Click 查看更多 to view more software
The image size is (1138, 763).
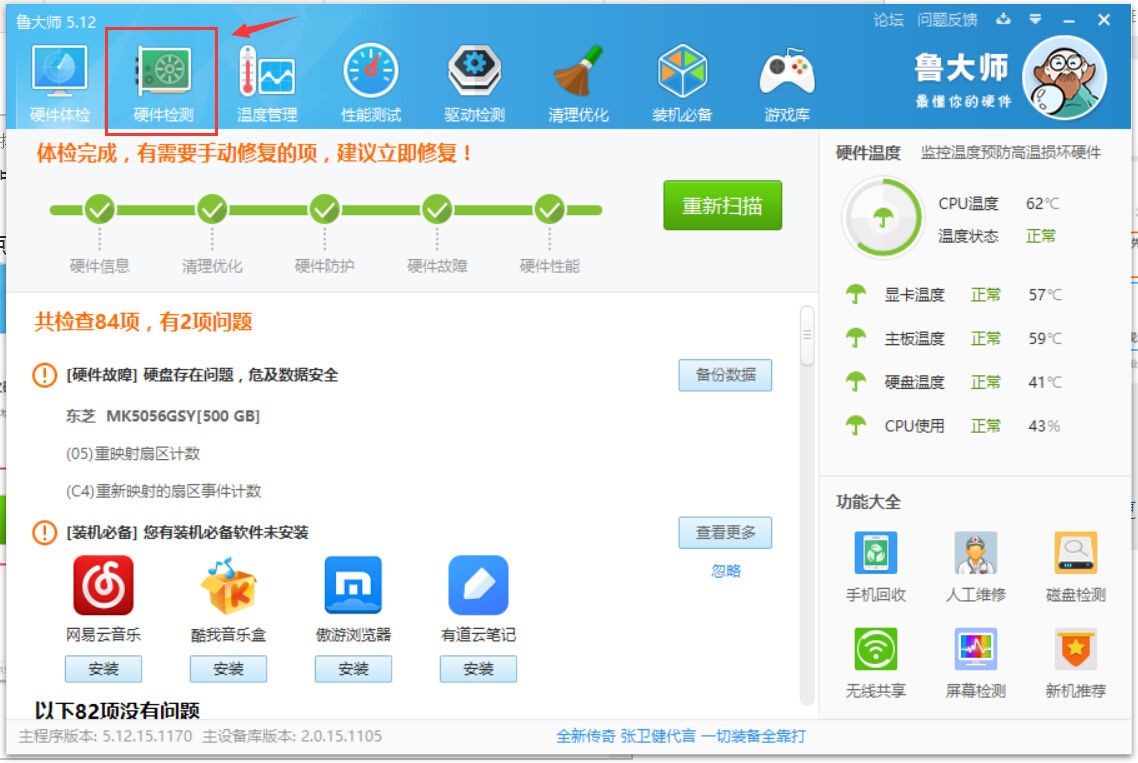(x=725, y=533)
